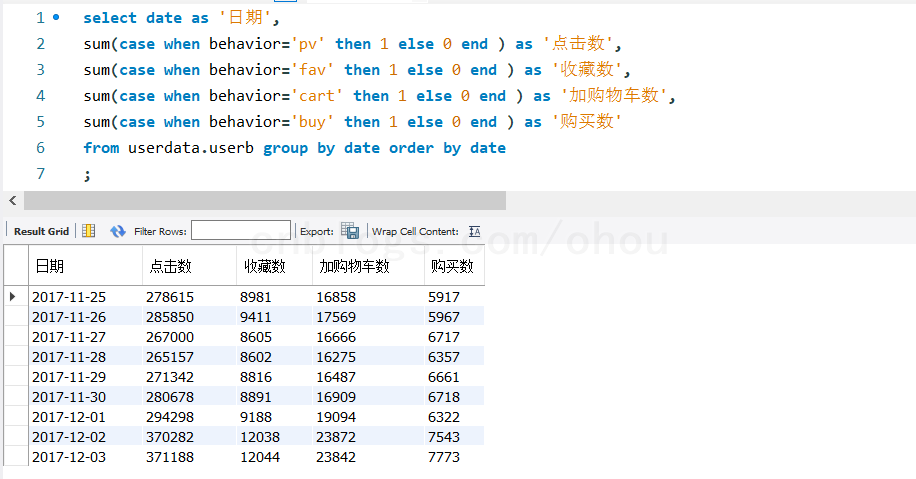
Task: Select the row indicator arrow for 2017-11-25
Action: click(12, 297)
